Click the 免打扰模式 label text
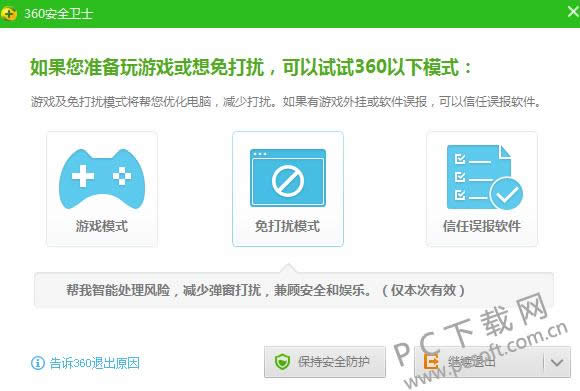 click(287, 226)
